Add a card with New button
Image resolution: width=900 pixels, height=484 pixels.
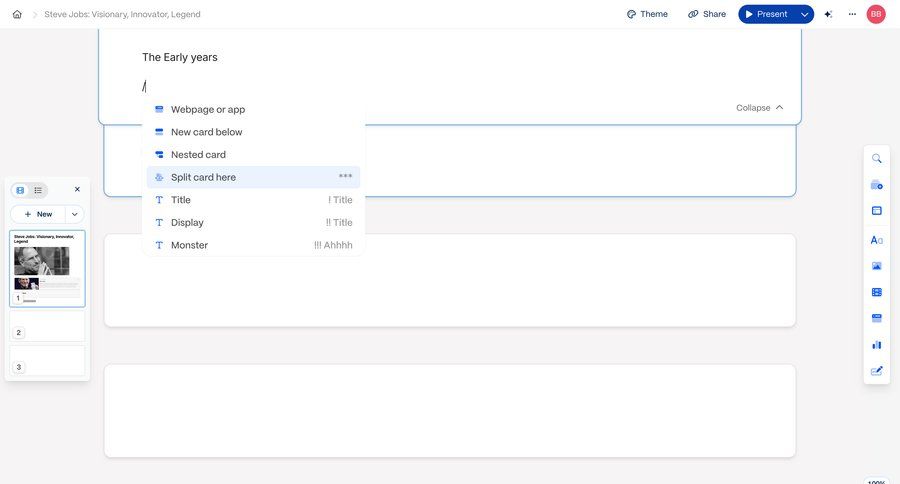pyautogui.click(x=38, y=214)
